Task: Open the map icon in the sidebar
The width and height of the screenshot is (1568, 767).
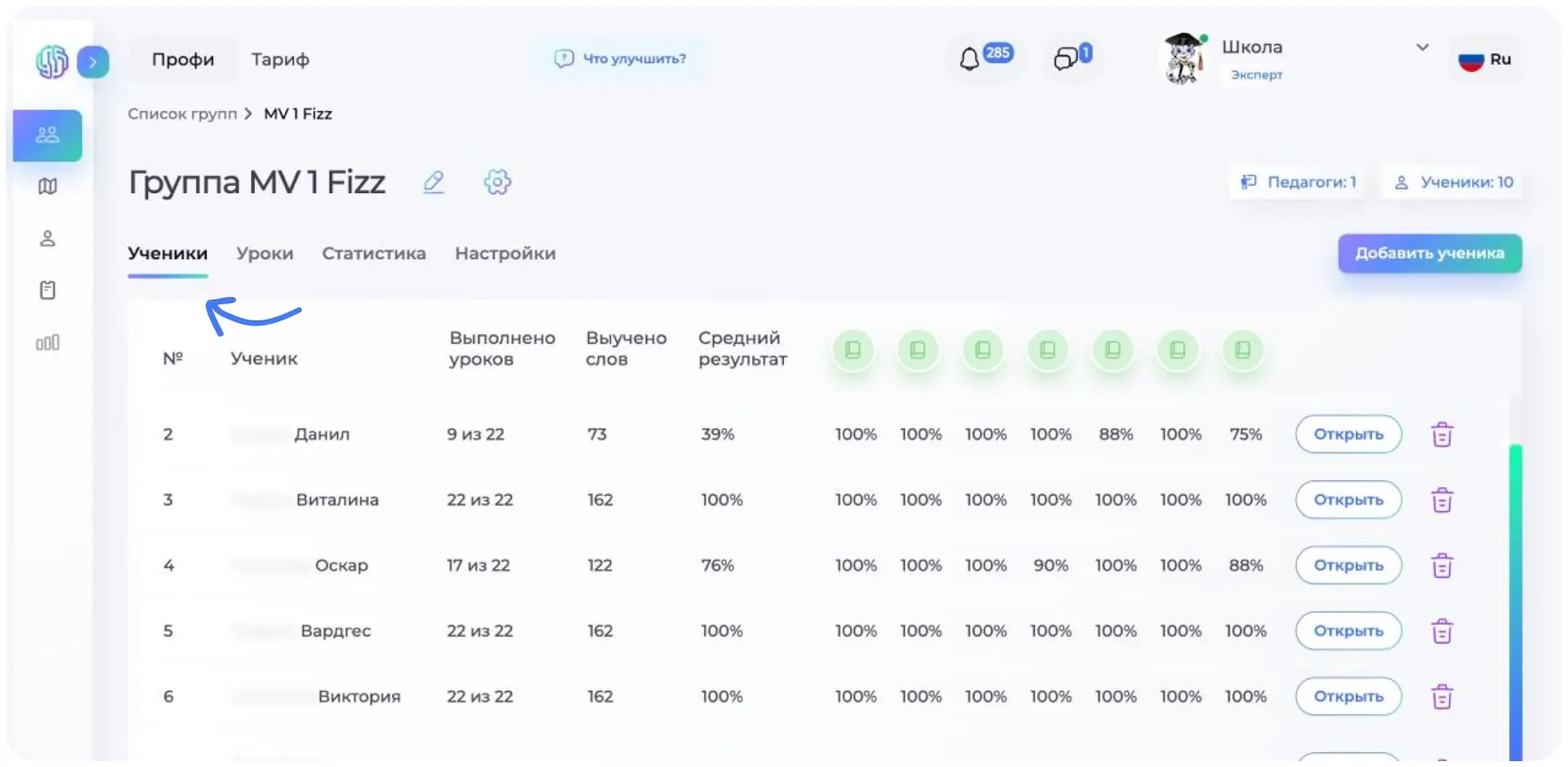Action: pyautogui.click(x=46, y=187)
